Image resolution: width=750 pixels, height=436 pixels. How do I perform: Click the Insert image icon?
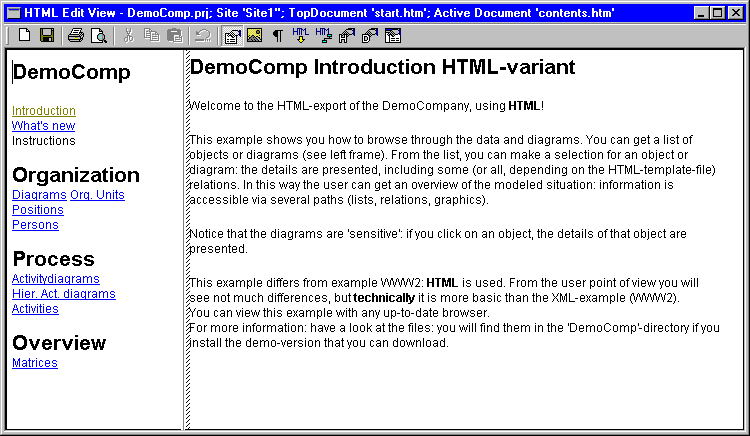click(254, 35)
